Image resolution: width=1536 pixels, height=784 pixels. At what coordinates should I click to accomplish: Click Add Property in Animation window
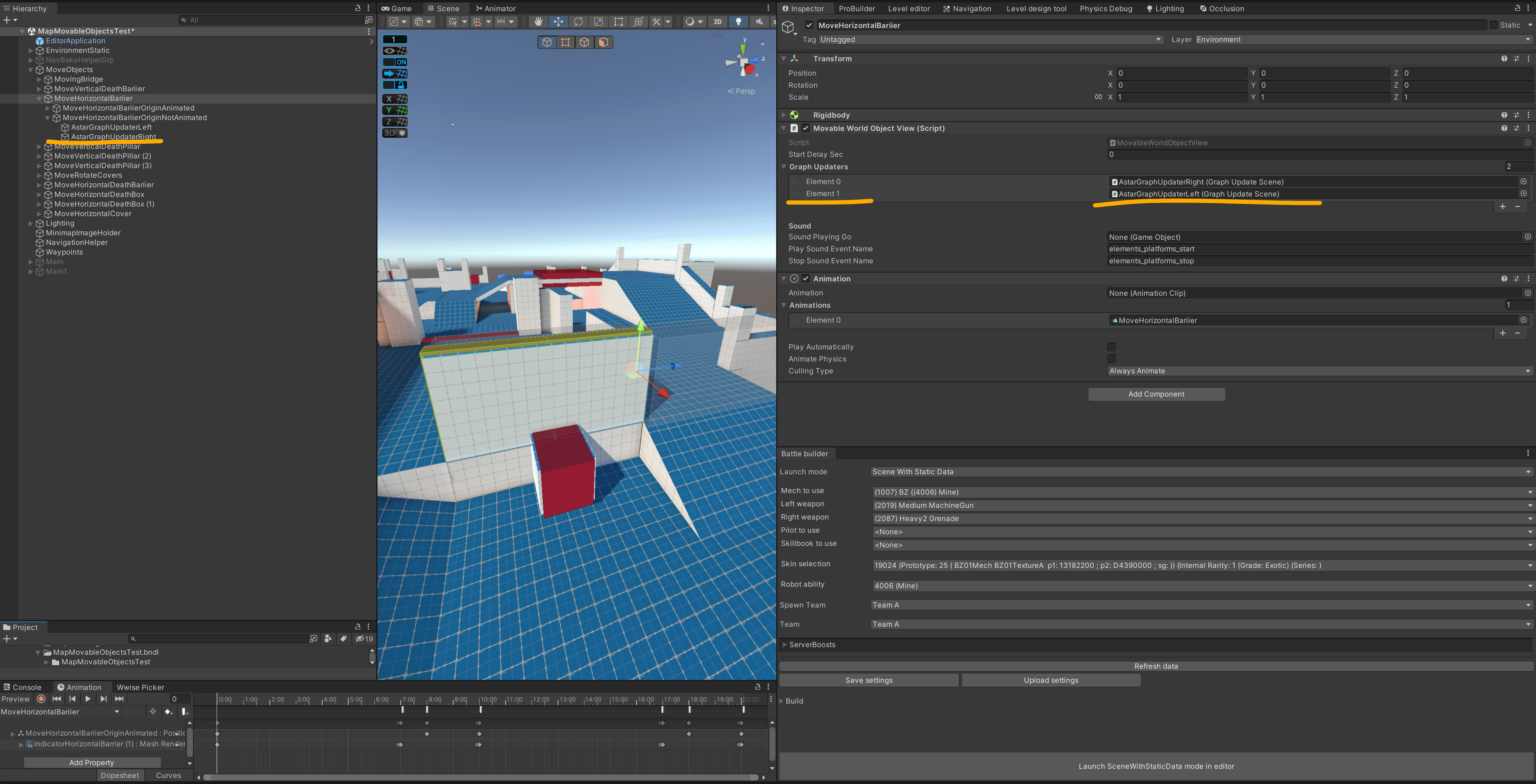[92, 762]
